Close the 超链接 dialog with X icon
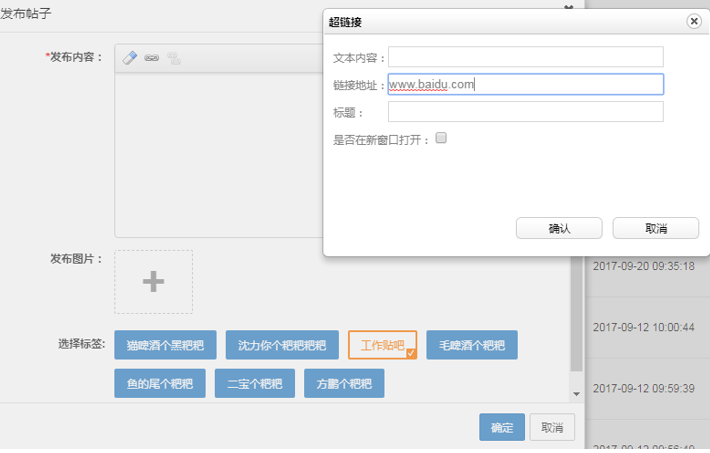710x453 pixels. 694,21
